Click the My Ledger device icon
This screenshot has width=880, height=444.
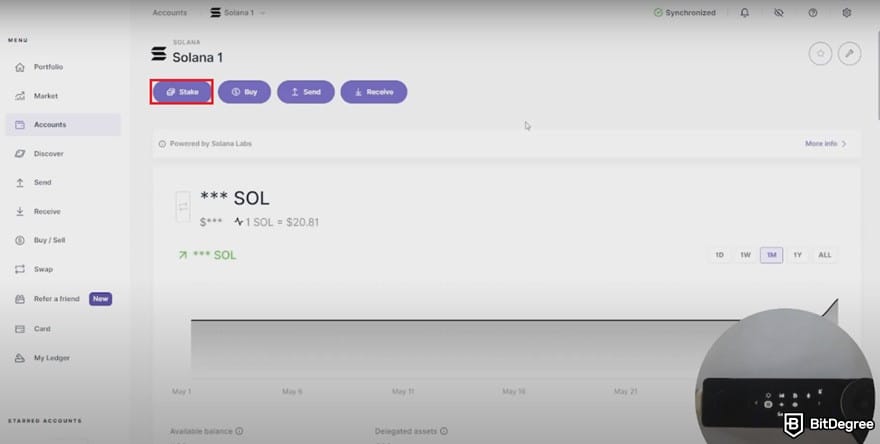click(x=20, y=358)
